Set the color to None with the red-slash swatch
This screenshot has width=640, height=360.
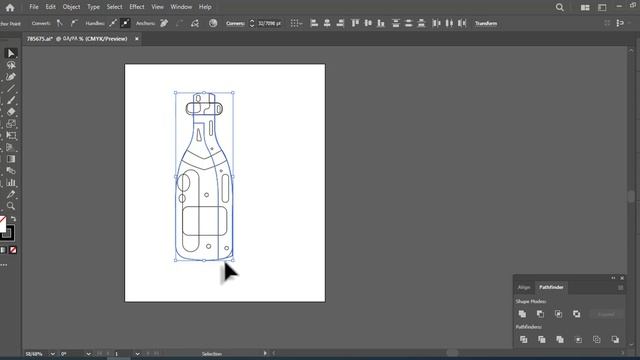click(13, 250)
